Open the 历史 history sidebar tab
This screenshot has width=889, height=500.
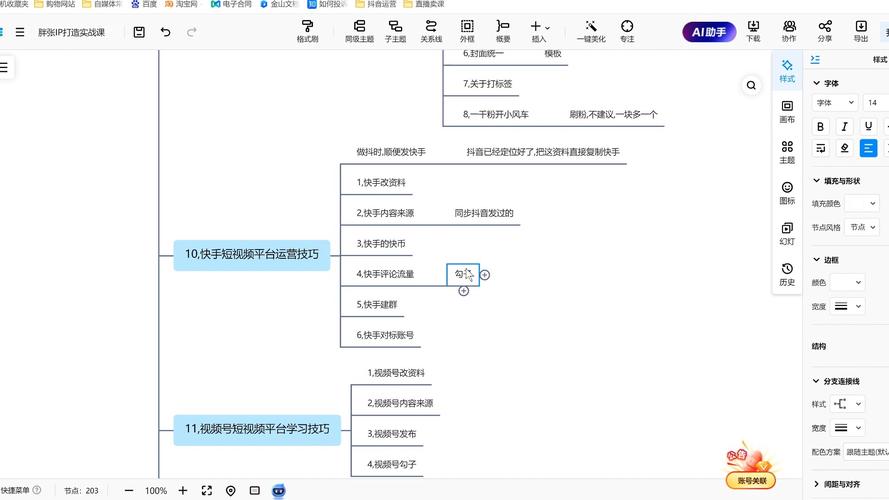[x=787, y=274]
